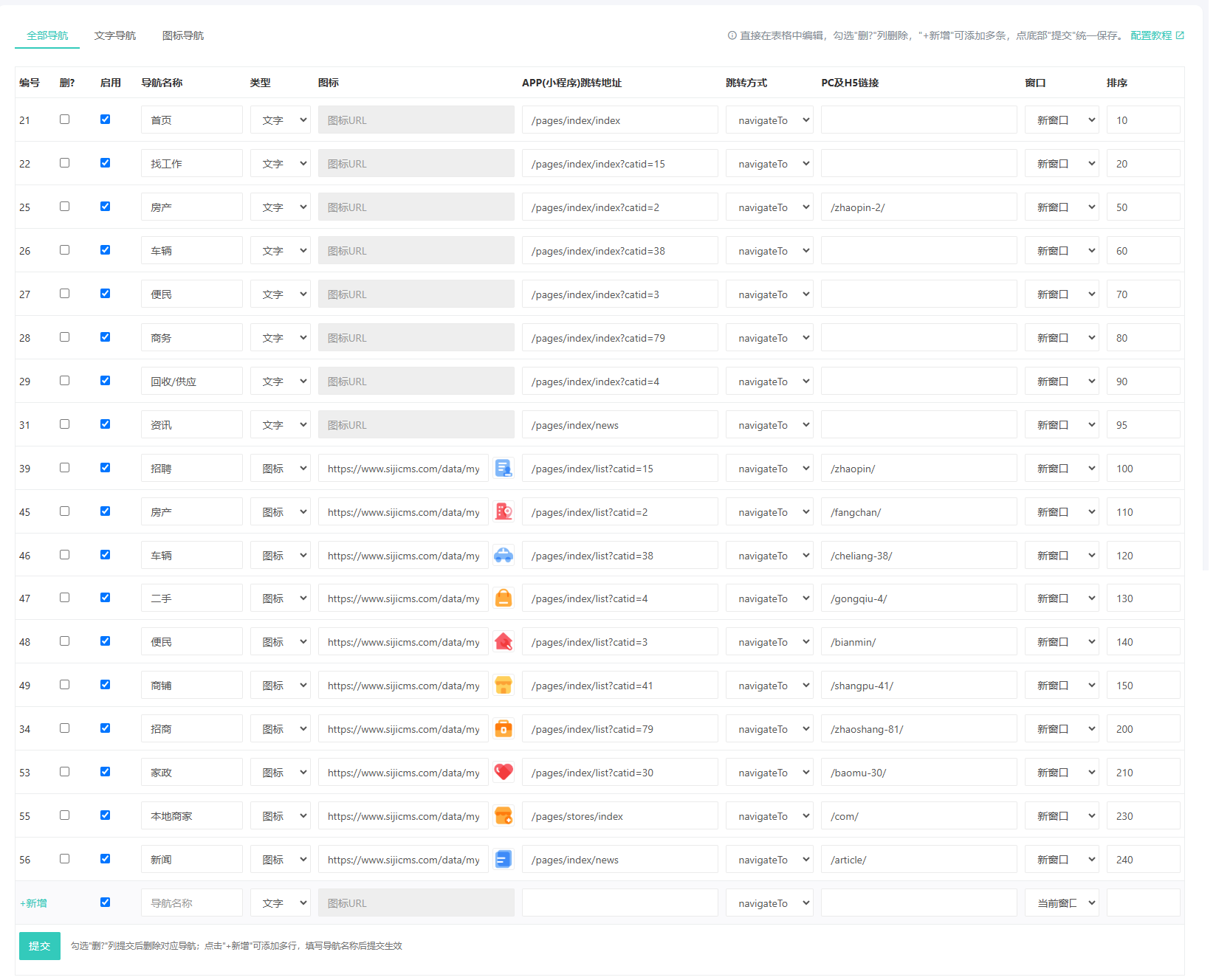Expand the 当前窗口 dropdown in the new row
The width and height of the screenshot is (1216, 980).
[1062, 903]
